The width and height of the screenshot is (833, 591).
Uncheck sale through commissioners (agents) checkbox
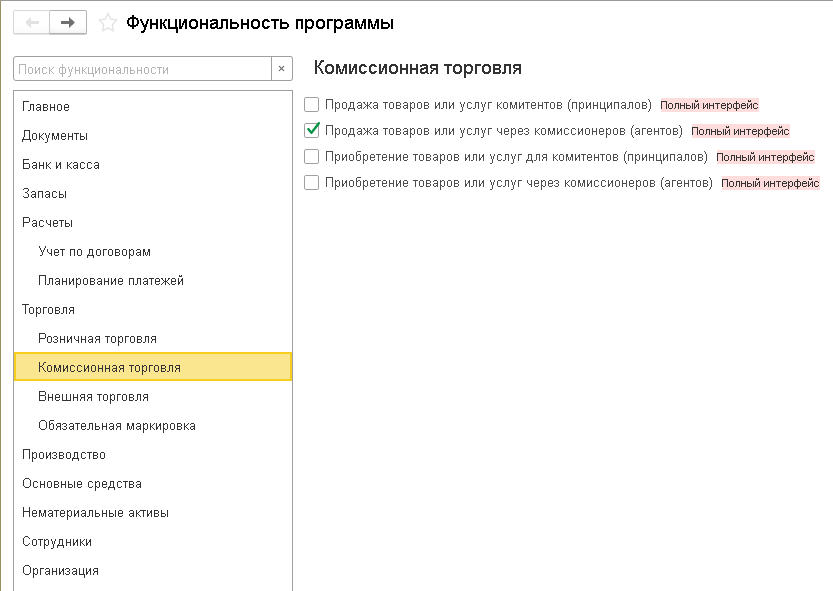(312, 130)
